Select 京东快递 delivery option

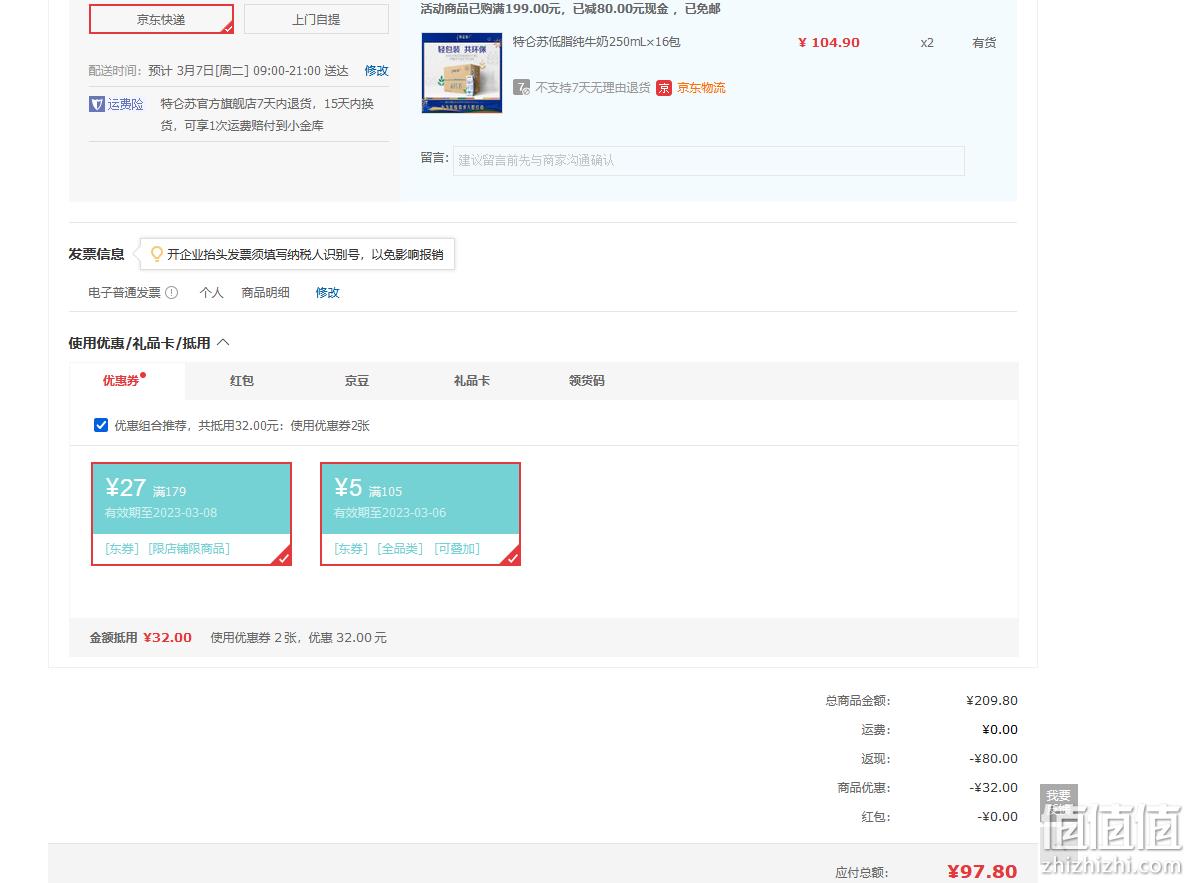[x=161, y=19]
